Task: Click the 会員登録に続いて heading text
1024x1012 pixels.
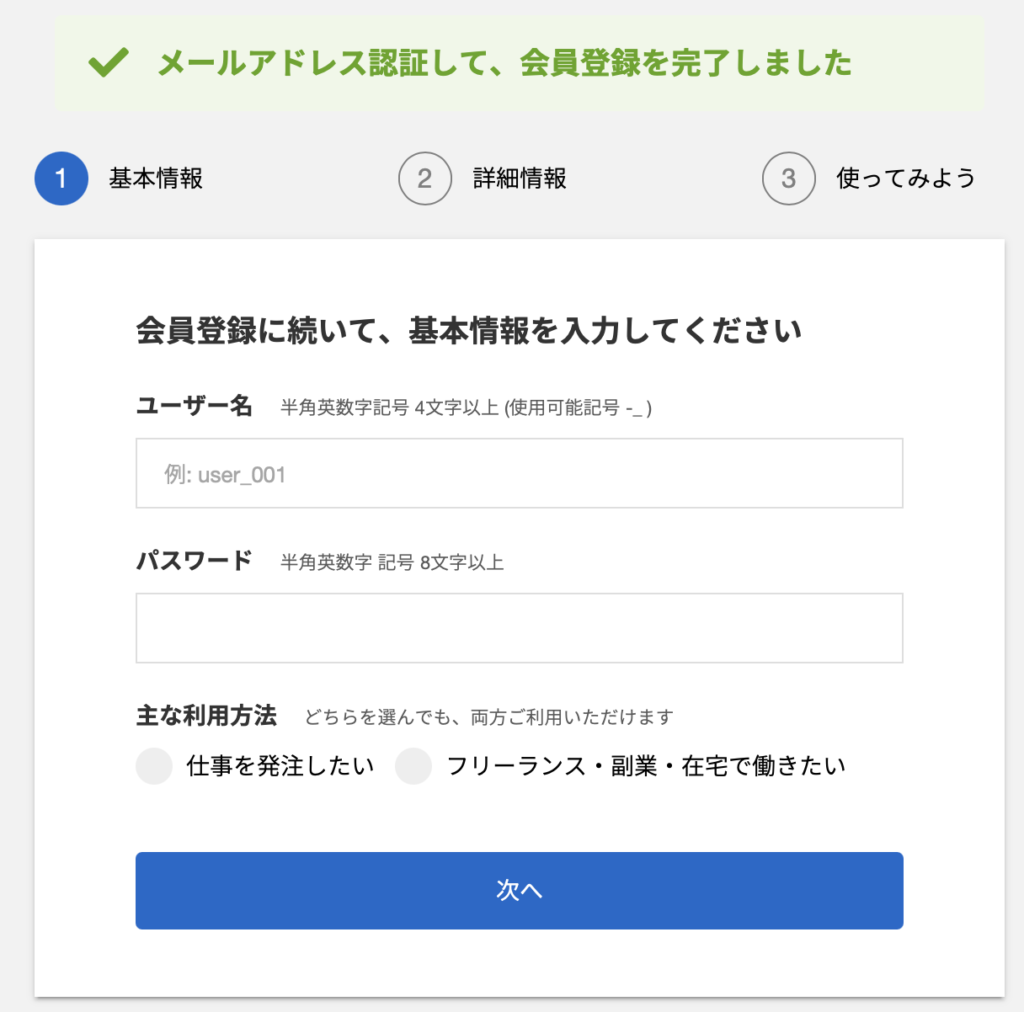Action: click(469, 330)
